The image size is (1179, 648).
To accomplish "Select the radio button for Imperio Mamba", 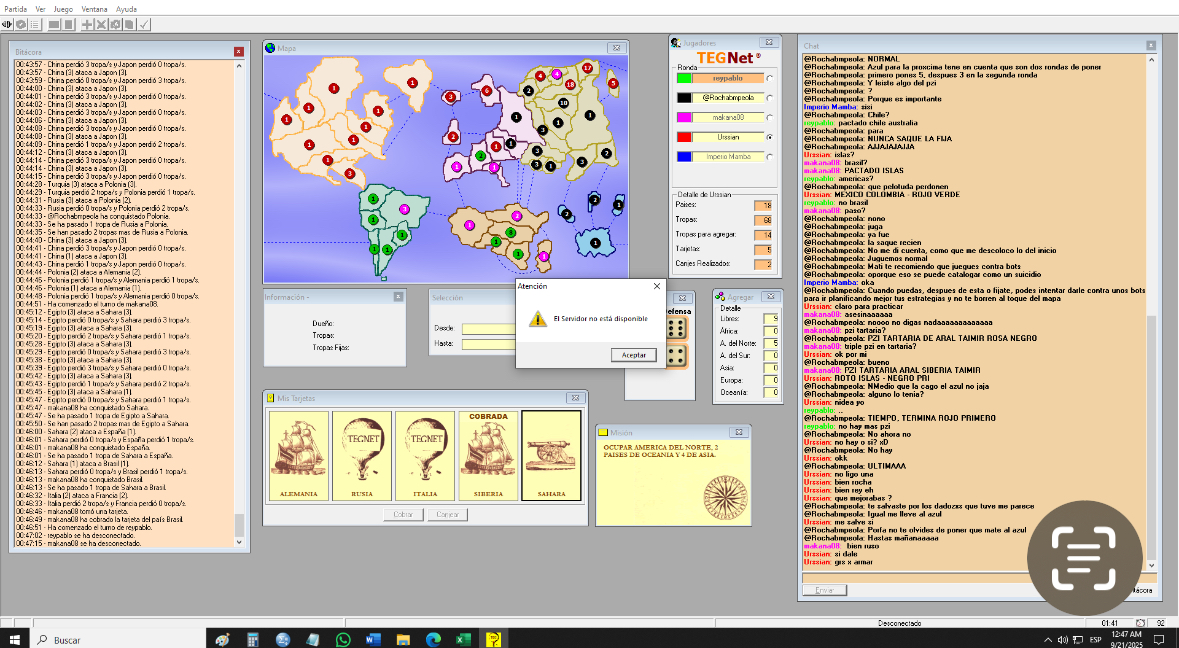I will coord(768,157).
